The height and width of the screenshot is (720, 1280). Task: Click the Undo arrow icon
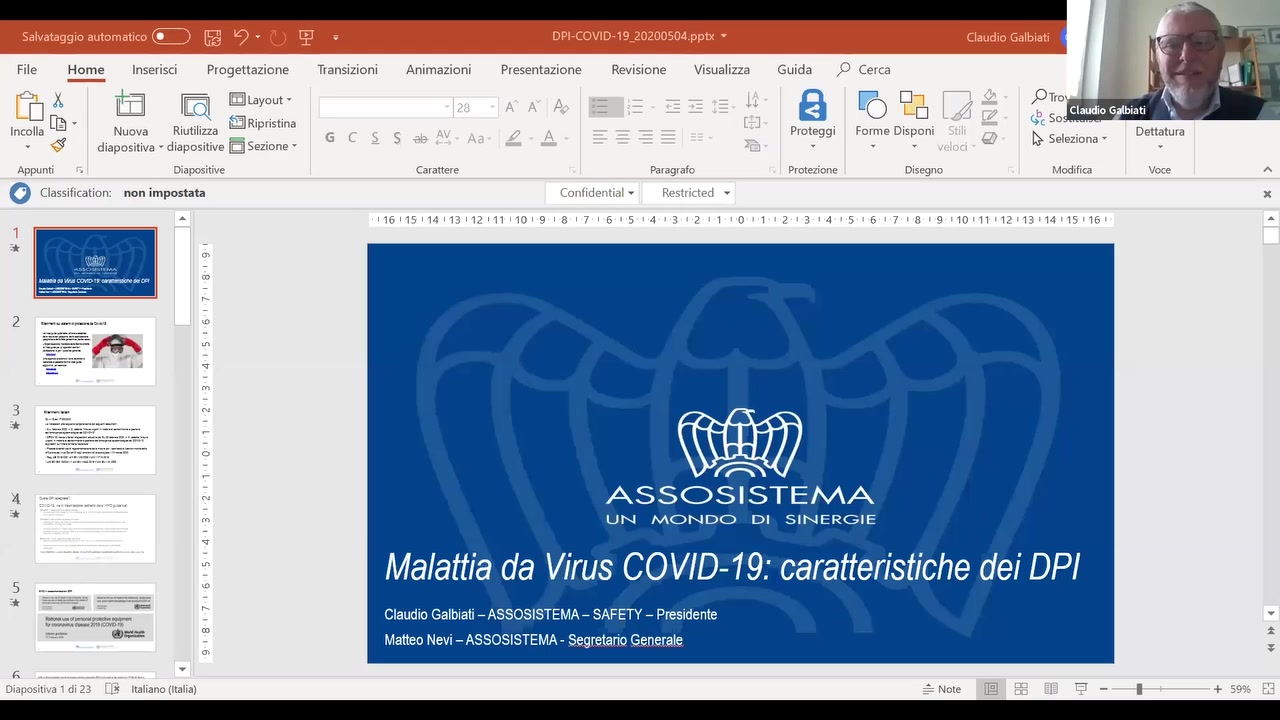coord(241,37)
